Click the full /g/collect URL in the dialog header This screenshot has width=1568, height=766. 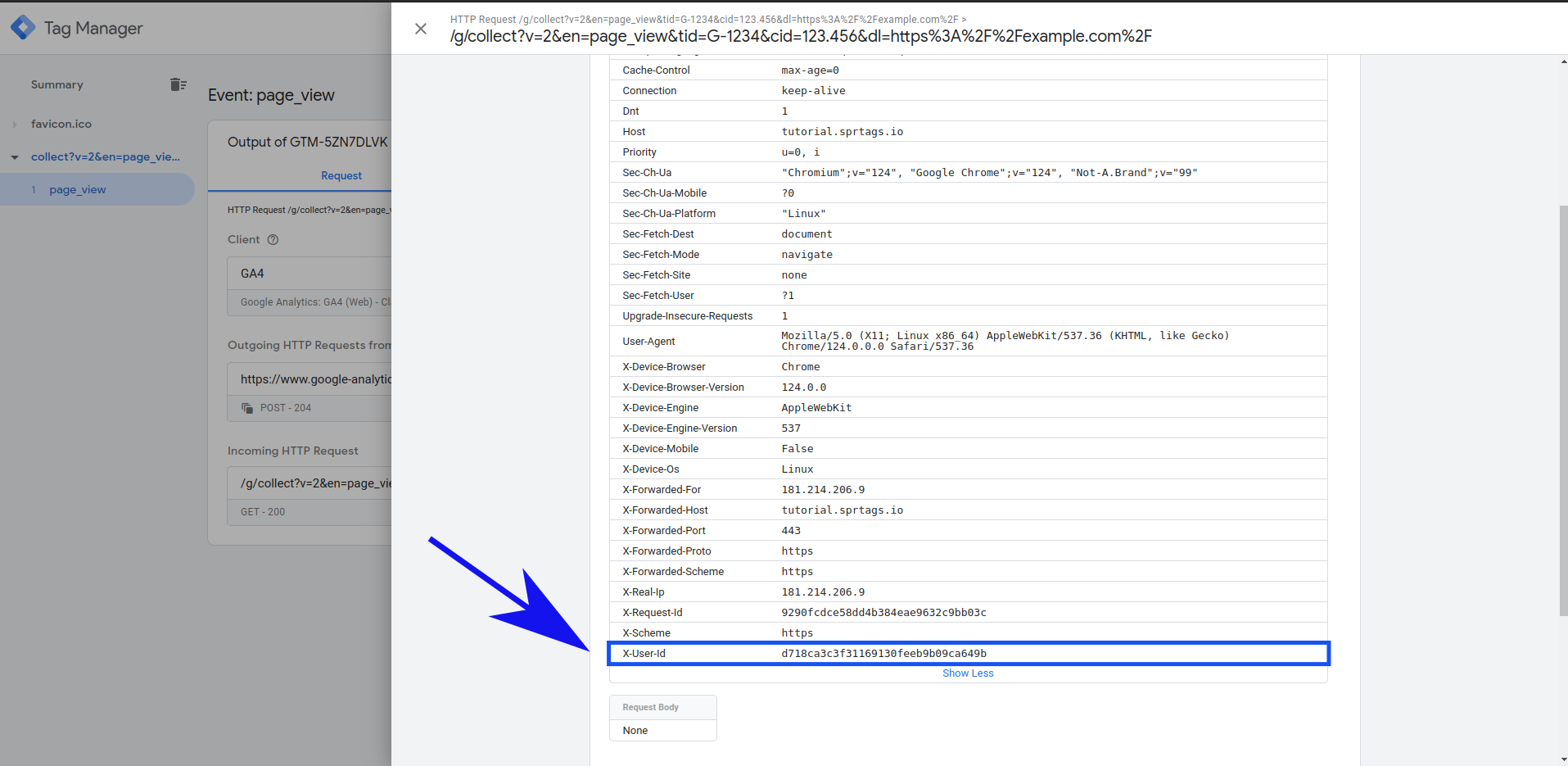(800, 36)
